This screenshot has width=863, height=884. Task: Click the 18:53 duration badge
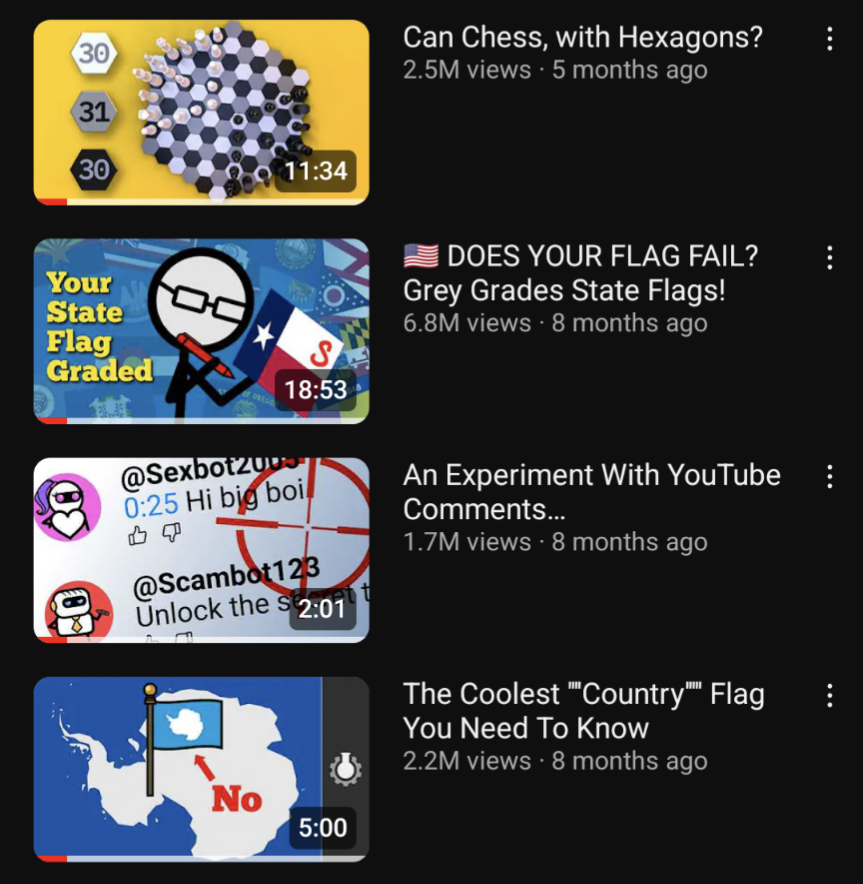(x=316, y=390)
